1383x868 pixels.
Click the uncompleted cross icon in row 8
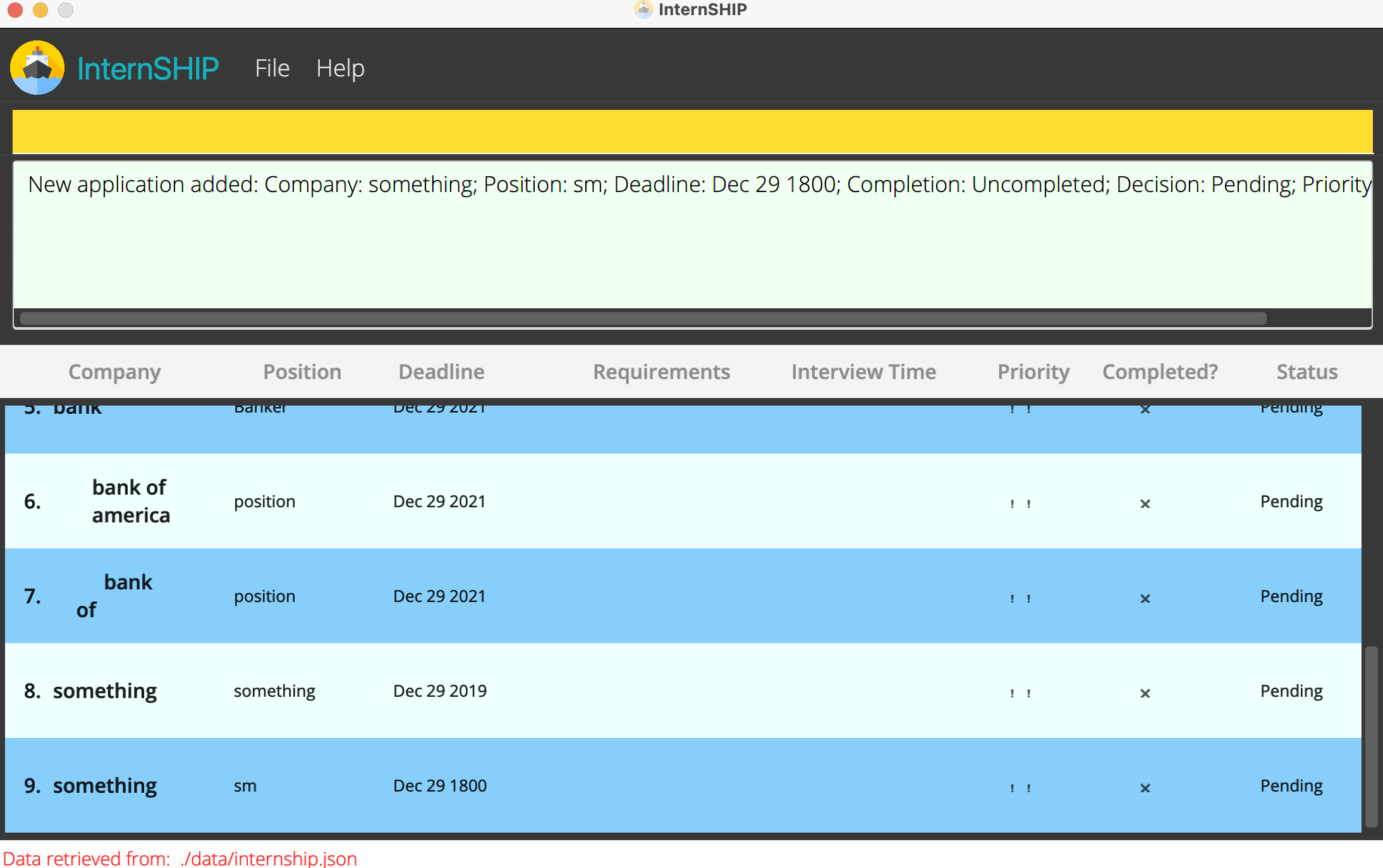1145,693
